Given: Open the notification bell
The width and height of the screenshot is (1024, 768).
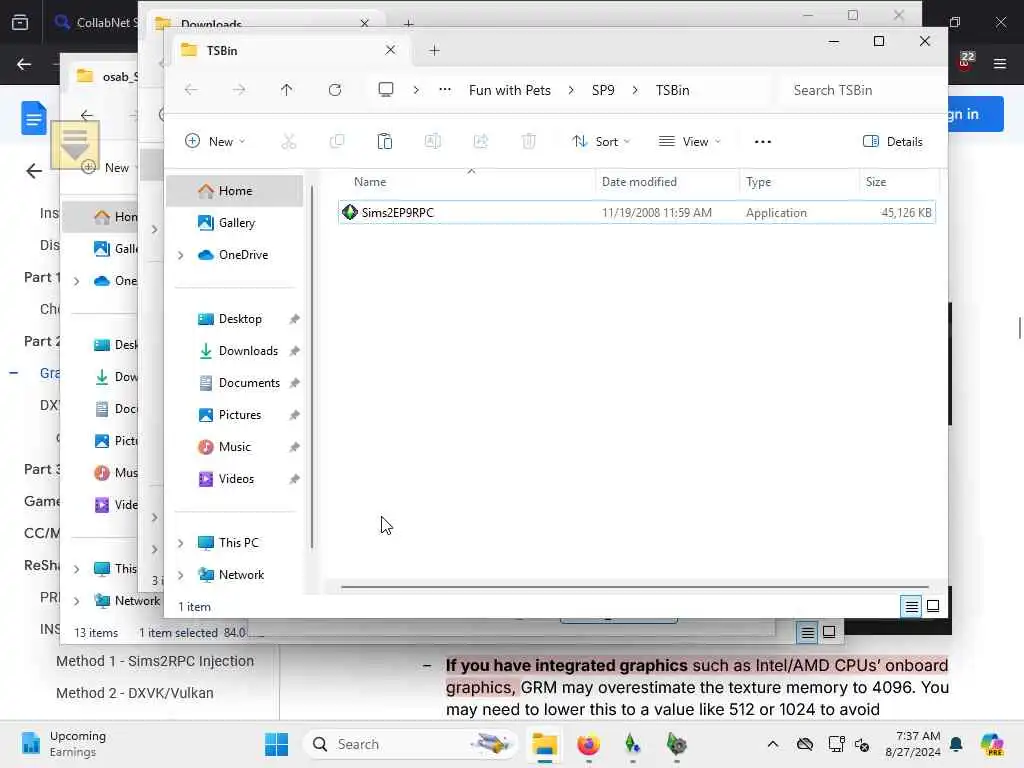Looking at the screenshot, I should [956, 744].
